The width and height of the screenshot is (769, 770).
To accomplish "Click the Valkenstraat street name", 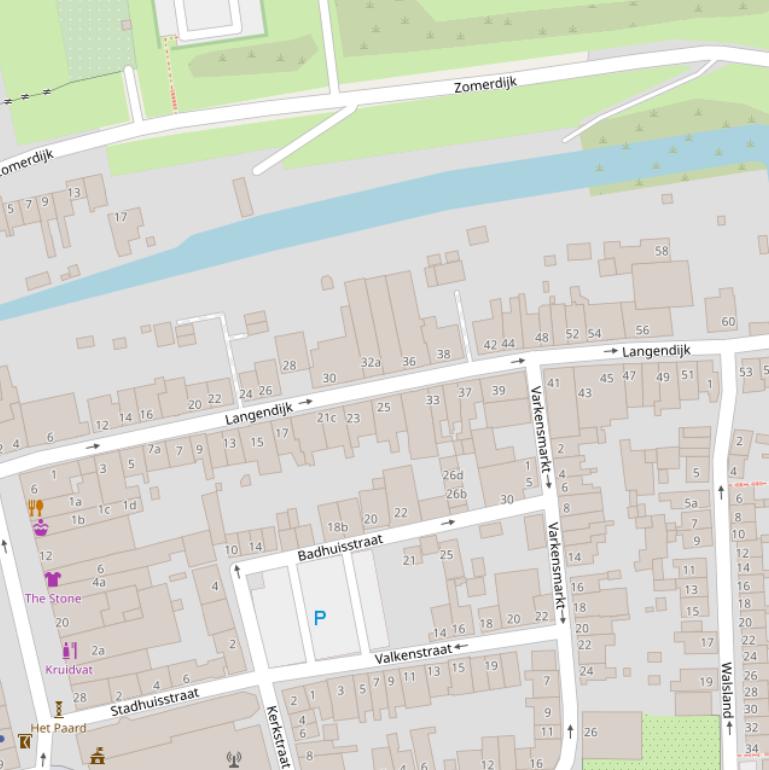I will pos(413,655).
